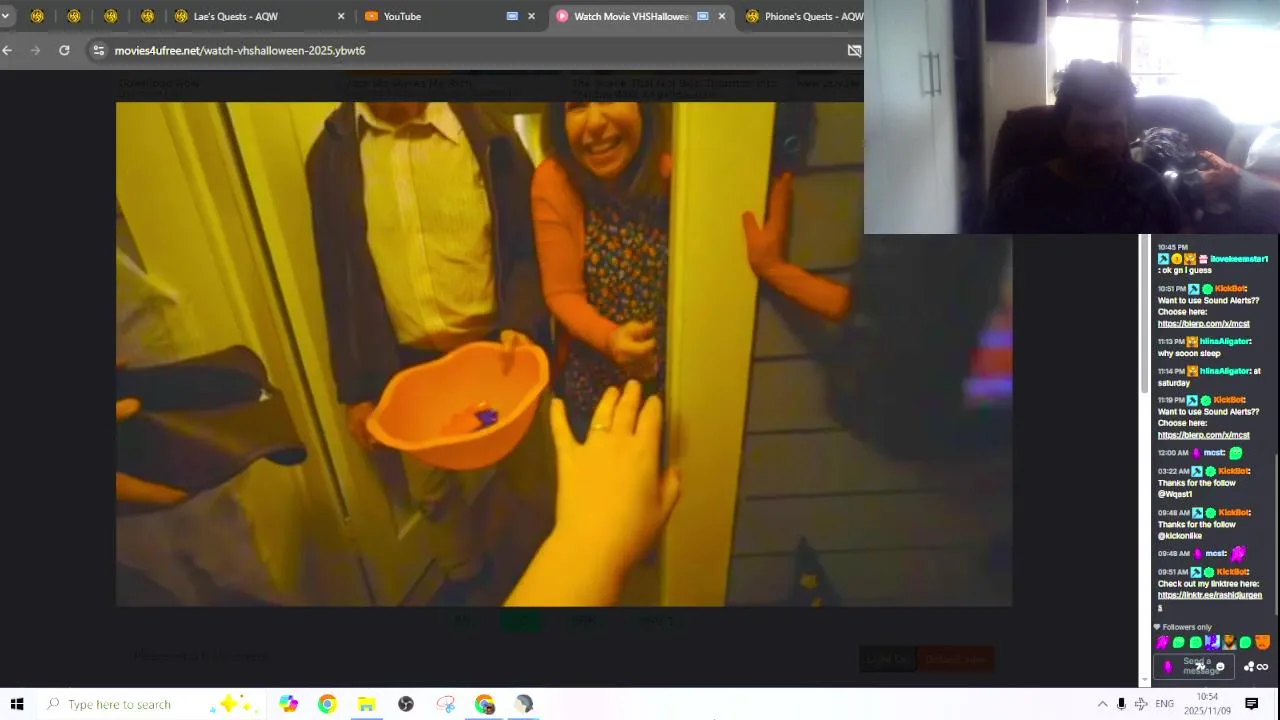Click the green emote in mcst 12:00 AM message
This screenshot has width=1280, height=720.
1236,453
